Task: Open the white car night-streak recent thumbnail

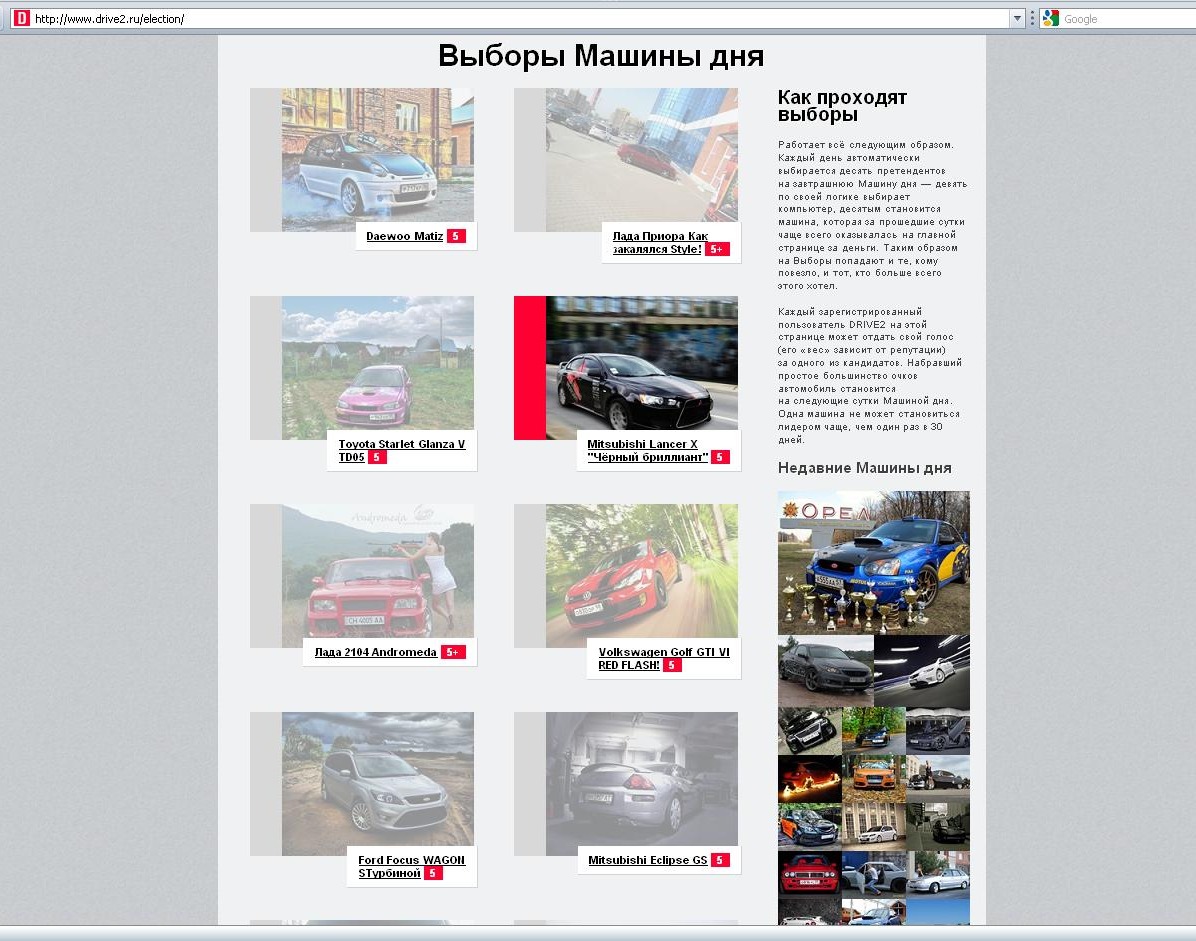Action: 921,671
